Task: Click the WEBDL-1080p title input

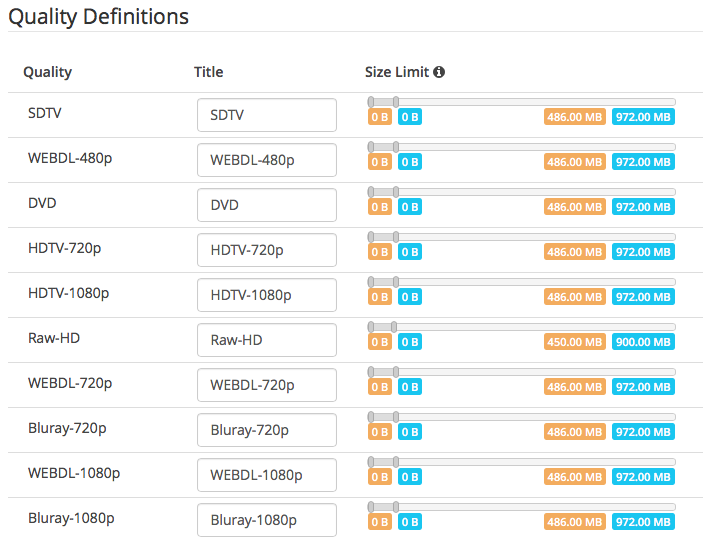Action: pos(266,475)
